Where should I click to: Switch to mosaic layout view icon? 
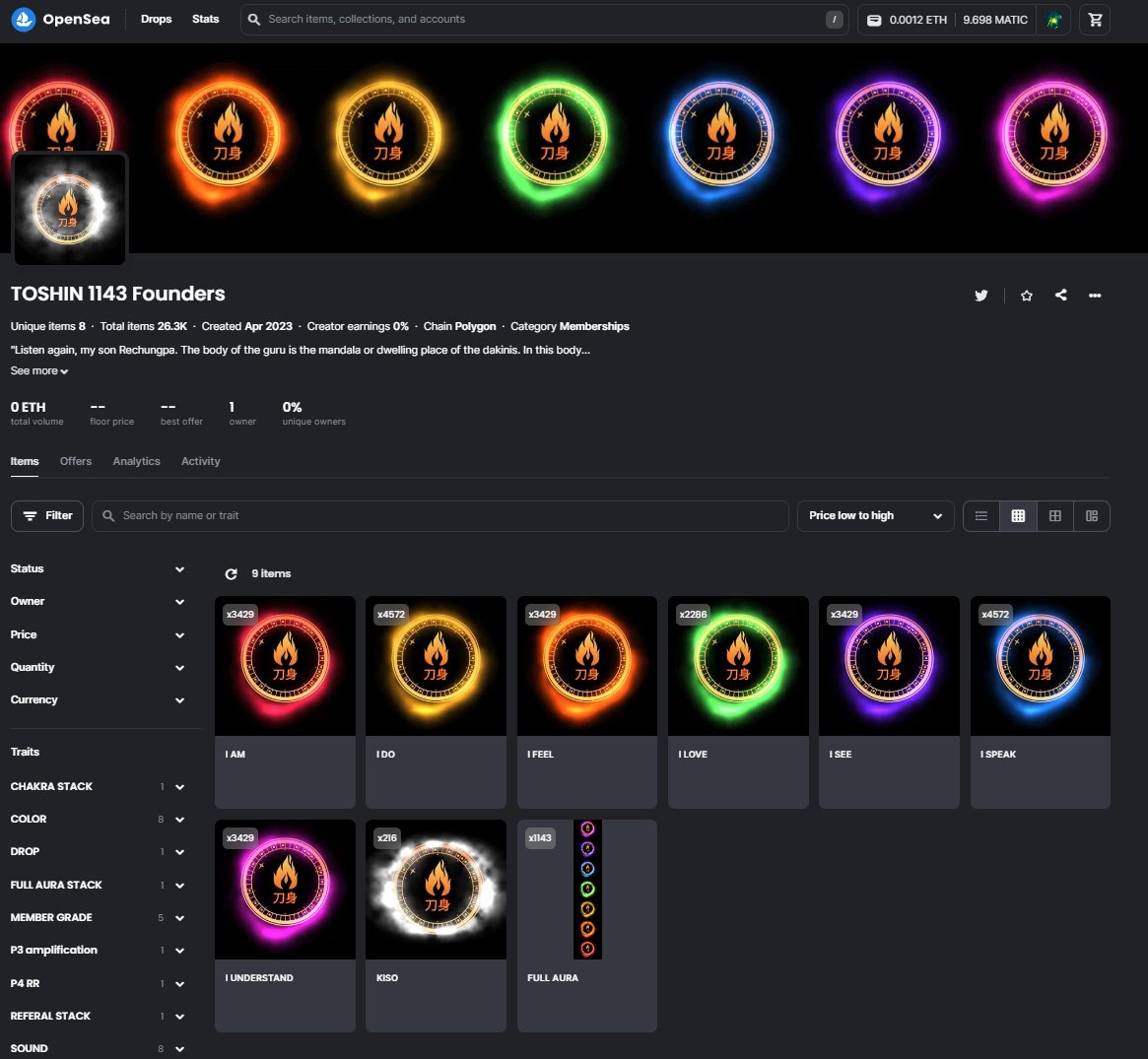pos(1092,516)
